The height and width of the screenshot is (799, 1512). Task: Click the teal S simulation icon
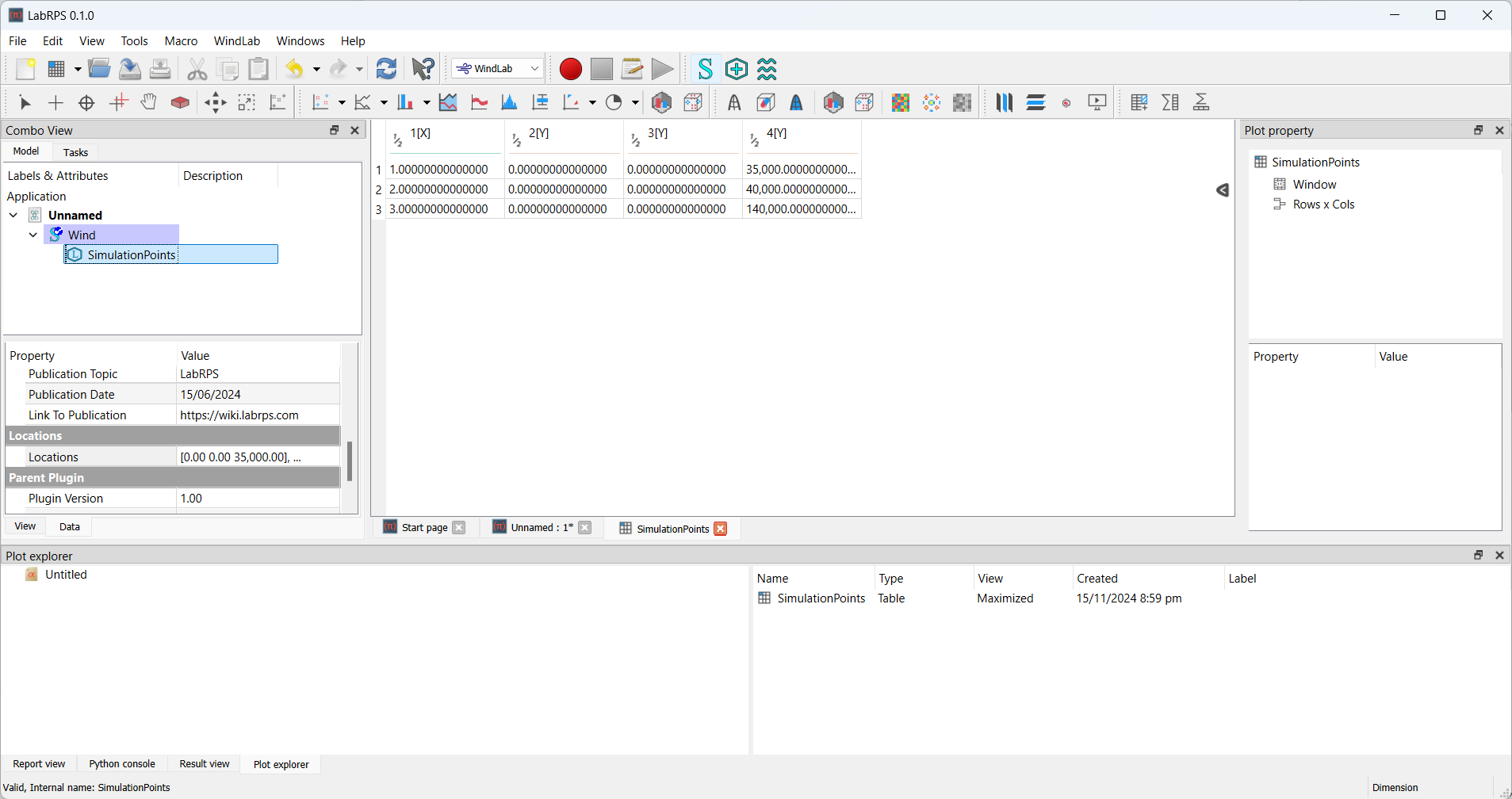[x=705, y=69]
